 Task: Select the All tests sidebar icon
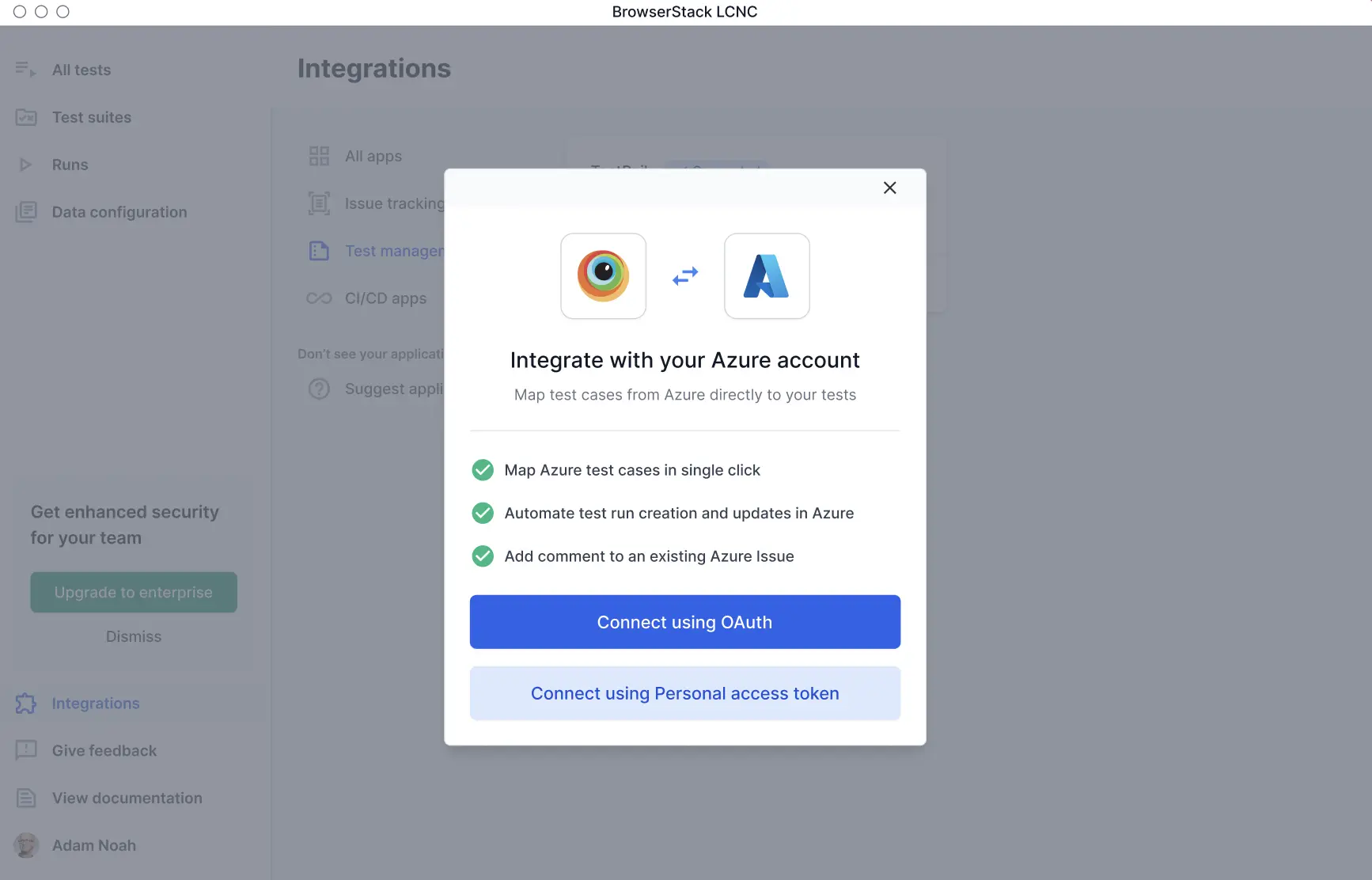tap(25, 70)
